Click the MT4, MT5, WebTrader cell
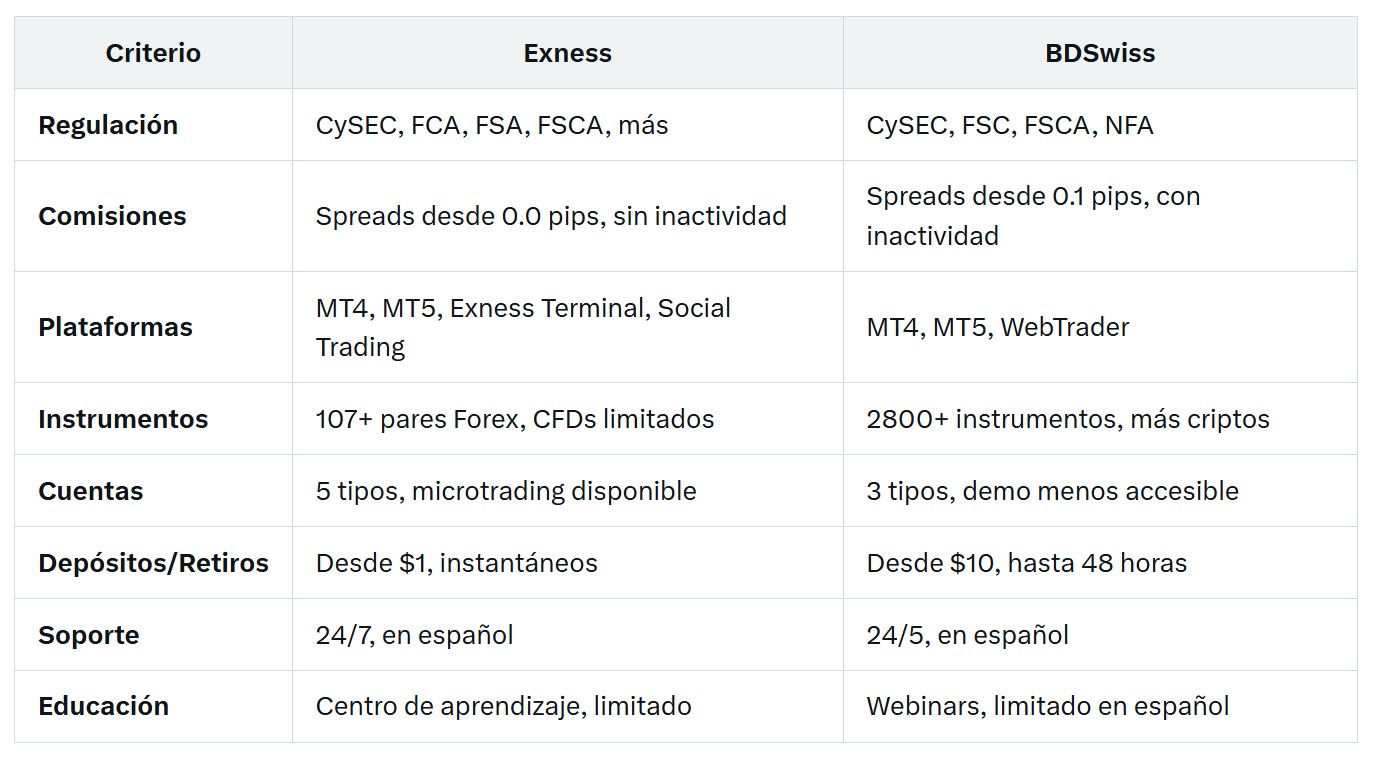Image resolution: width=1375 pixels, height=761 pixels. coord(1100,327)
